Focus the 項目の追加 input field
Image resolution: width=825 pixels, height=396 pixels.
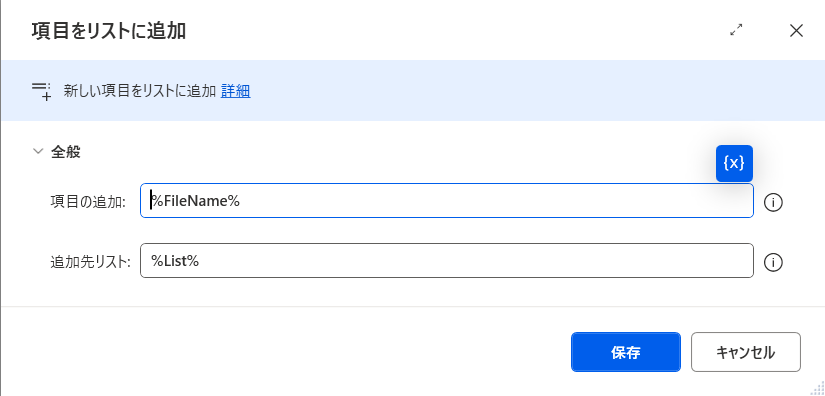tap(447, 200)
